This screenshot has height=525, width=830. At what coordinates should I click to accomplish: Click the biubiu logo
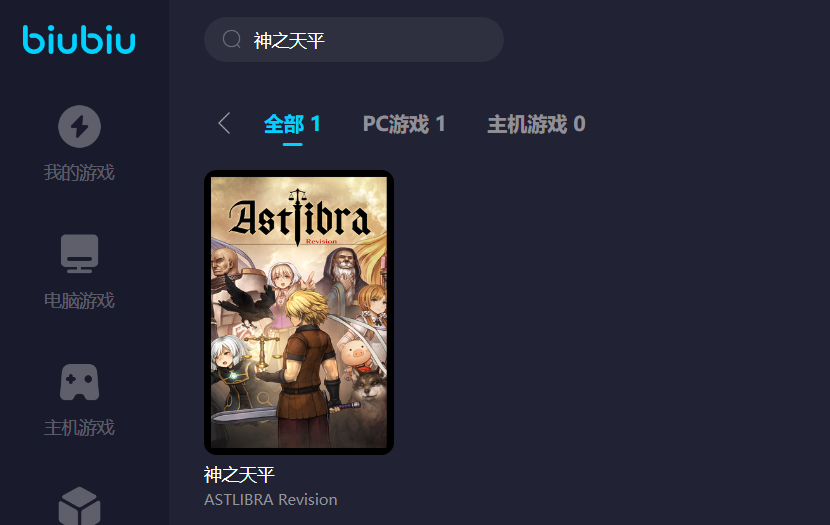(x=79, y=40)
